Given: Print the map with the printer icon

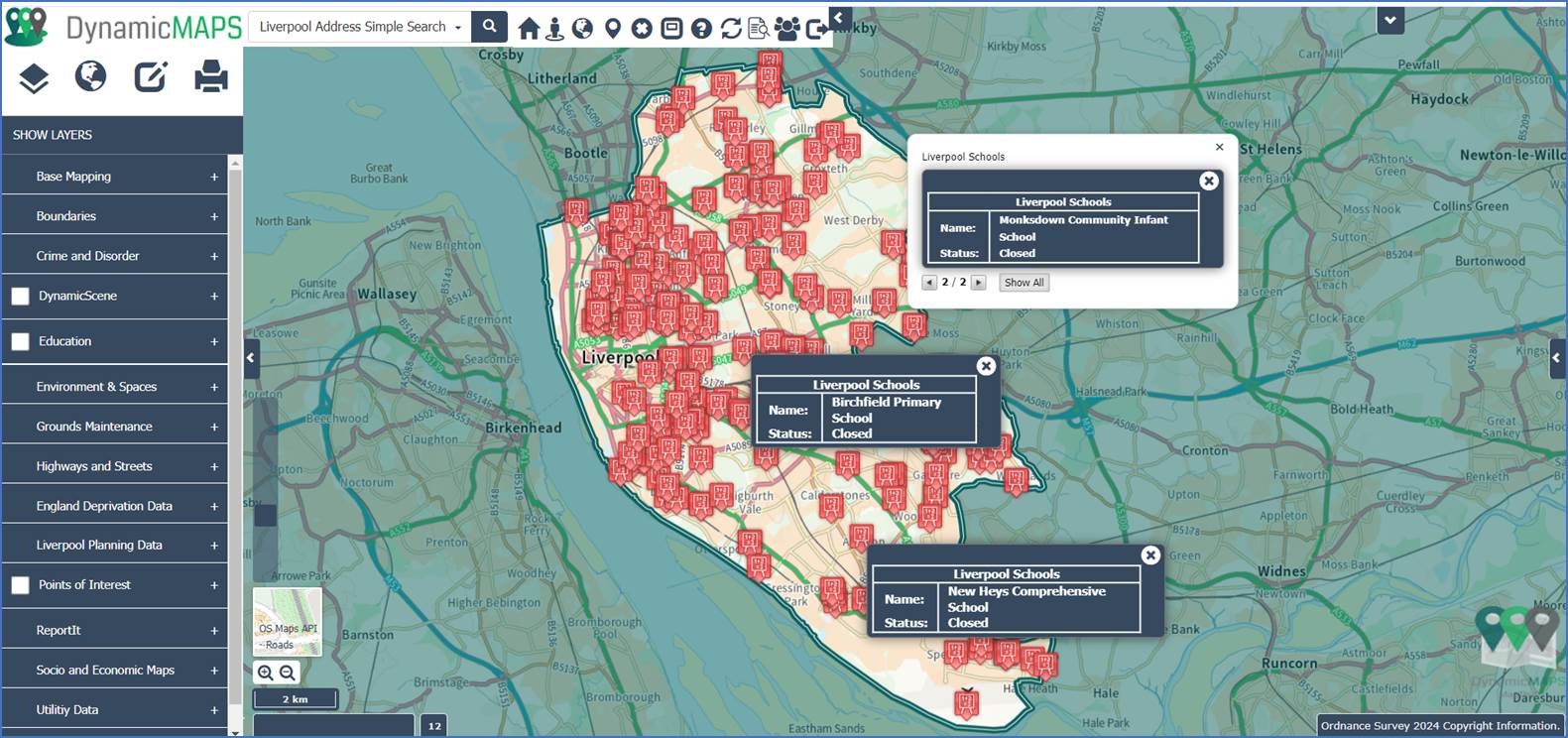Looking at the screenshot, I should tap(210, 76).
